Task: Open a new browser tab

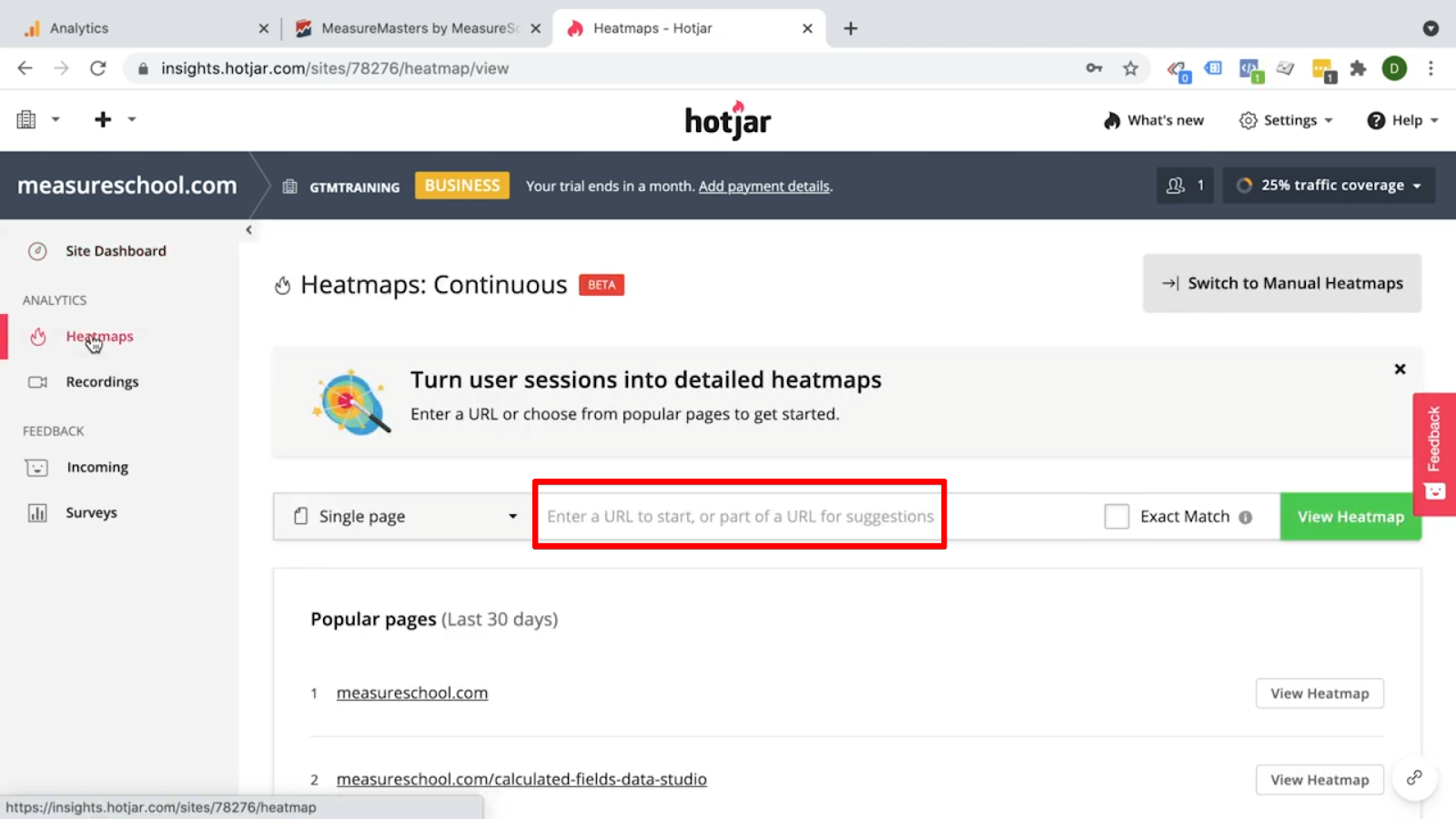Action: click(x=851, y=28)
